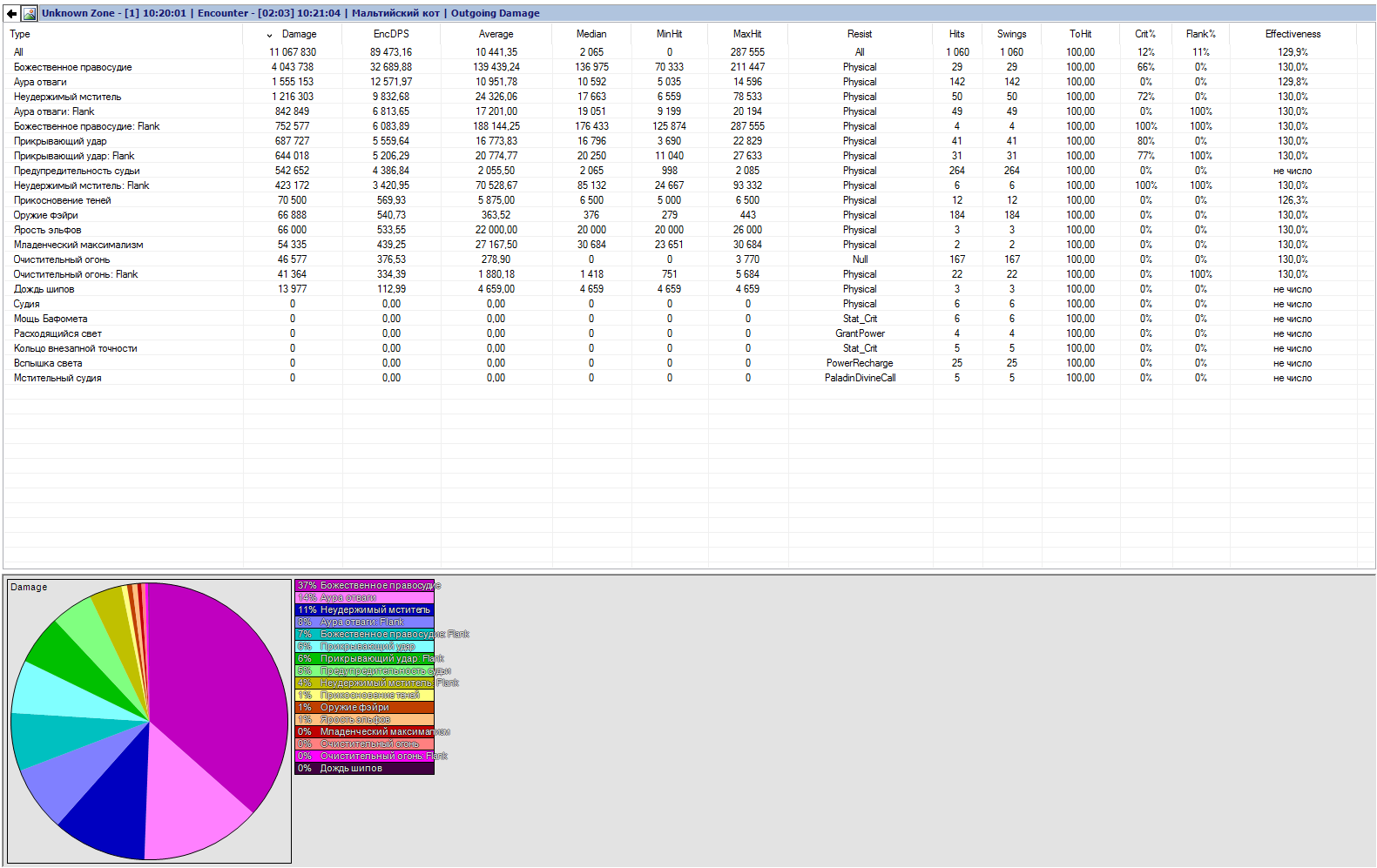Viewport: 1377px width, 868px height.
Task: Sort by the Swings column header
Action: (x=1011, y=34)
